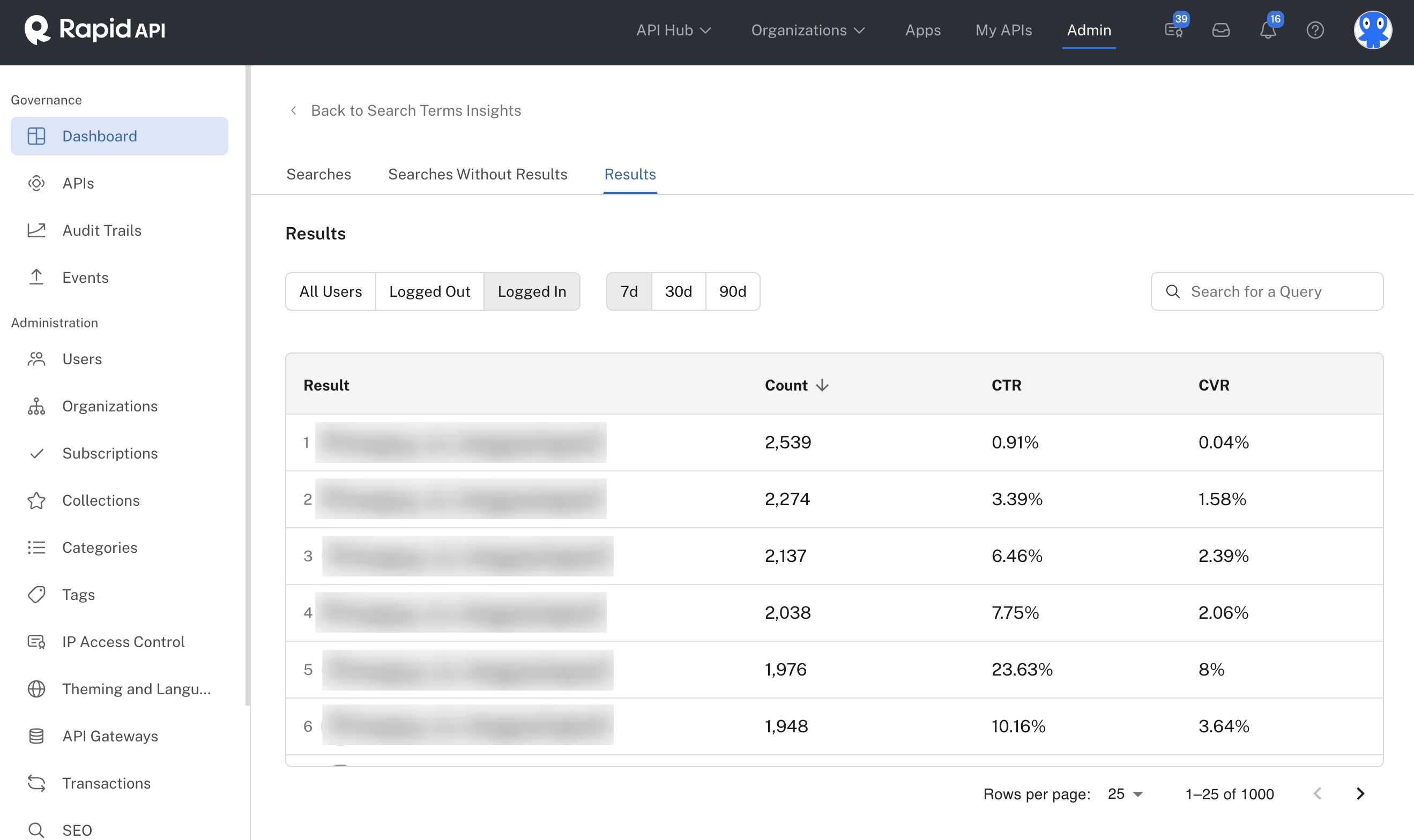Click the APIs icon in sidebar
The height and width of the screenshot is (840, 1414).
37,183
